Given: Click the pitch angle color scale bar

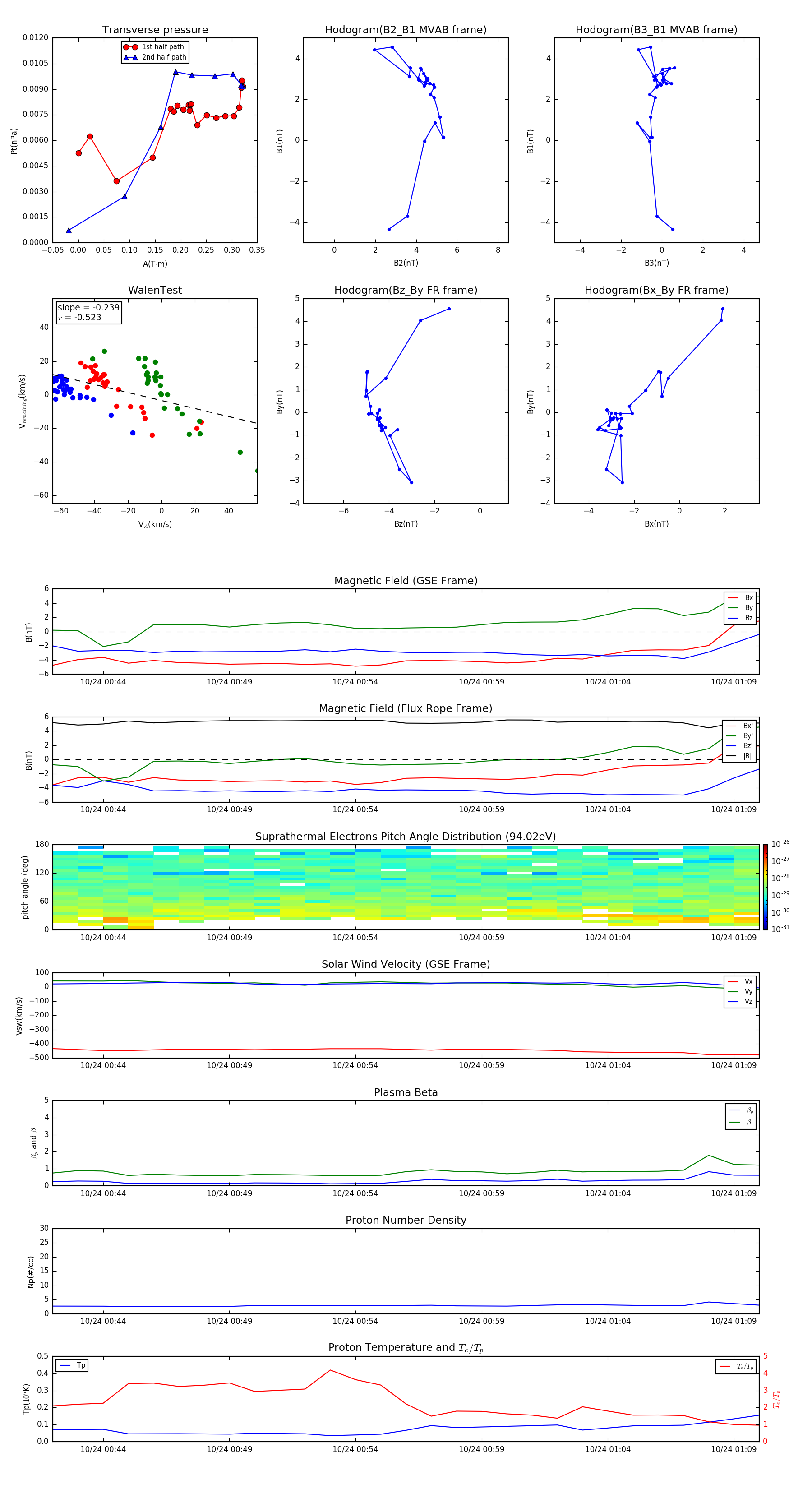Looking at the screenshot, I should pos(765,887).
